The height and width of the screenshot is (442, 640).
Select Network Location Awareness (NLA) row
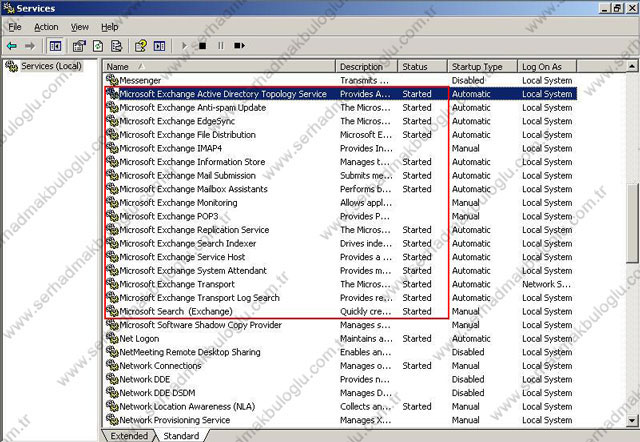pos(340,406)
